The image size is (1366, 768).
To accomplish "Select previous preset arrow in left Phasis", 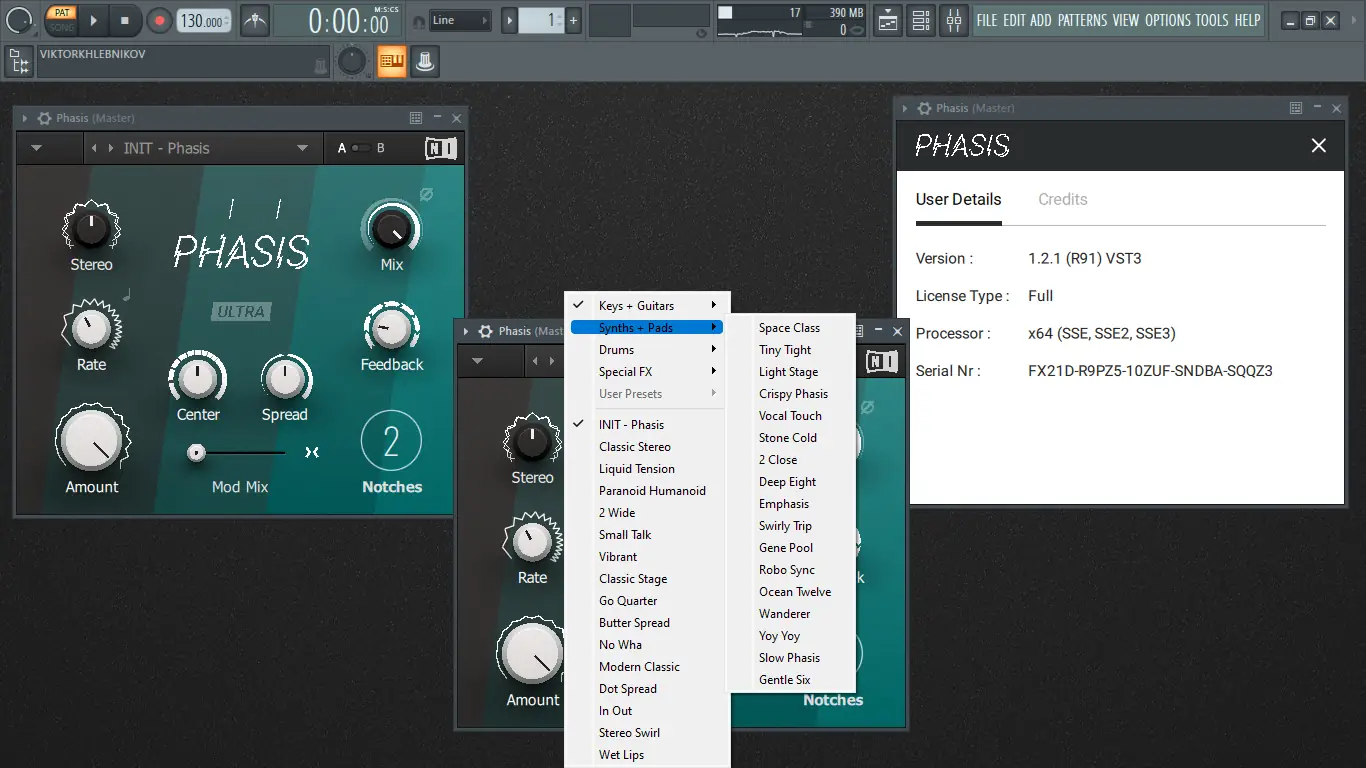I will coord(95,149).
